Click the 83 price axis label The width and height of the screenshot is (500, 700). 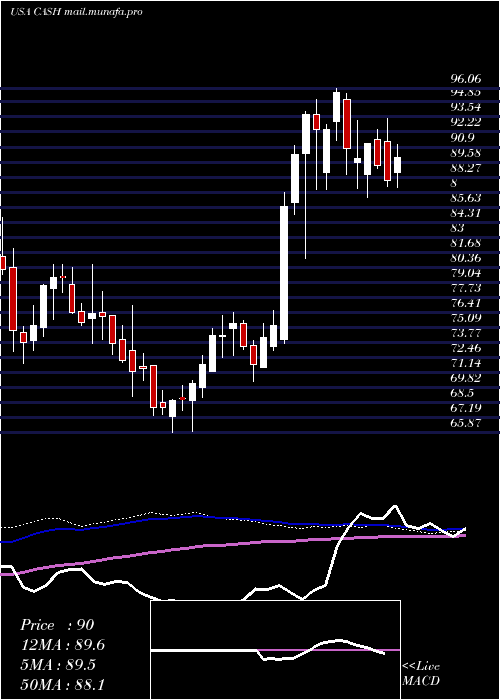(458, 228)
